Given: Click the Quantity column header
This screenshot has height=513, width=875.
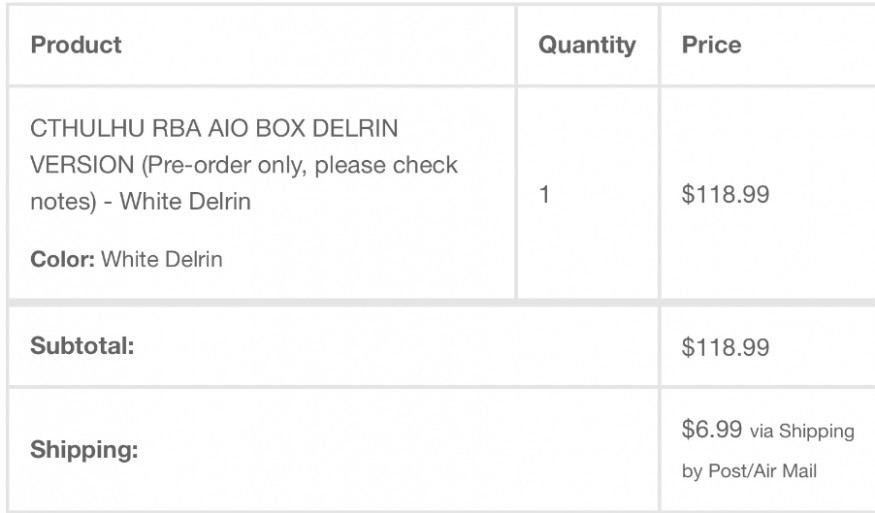Looking at the screenshot, I should (587, 45).
